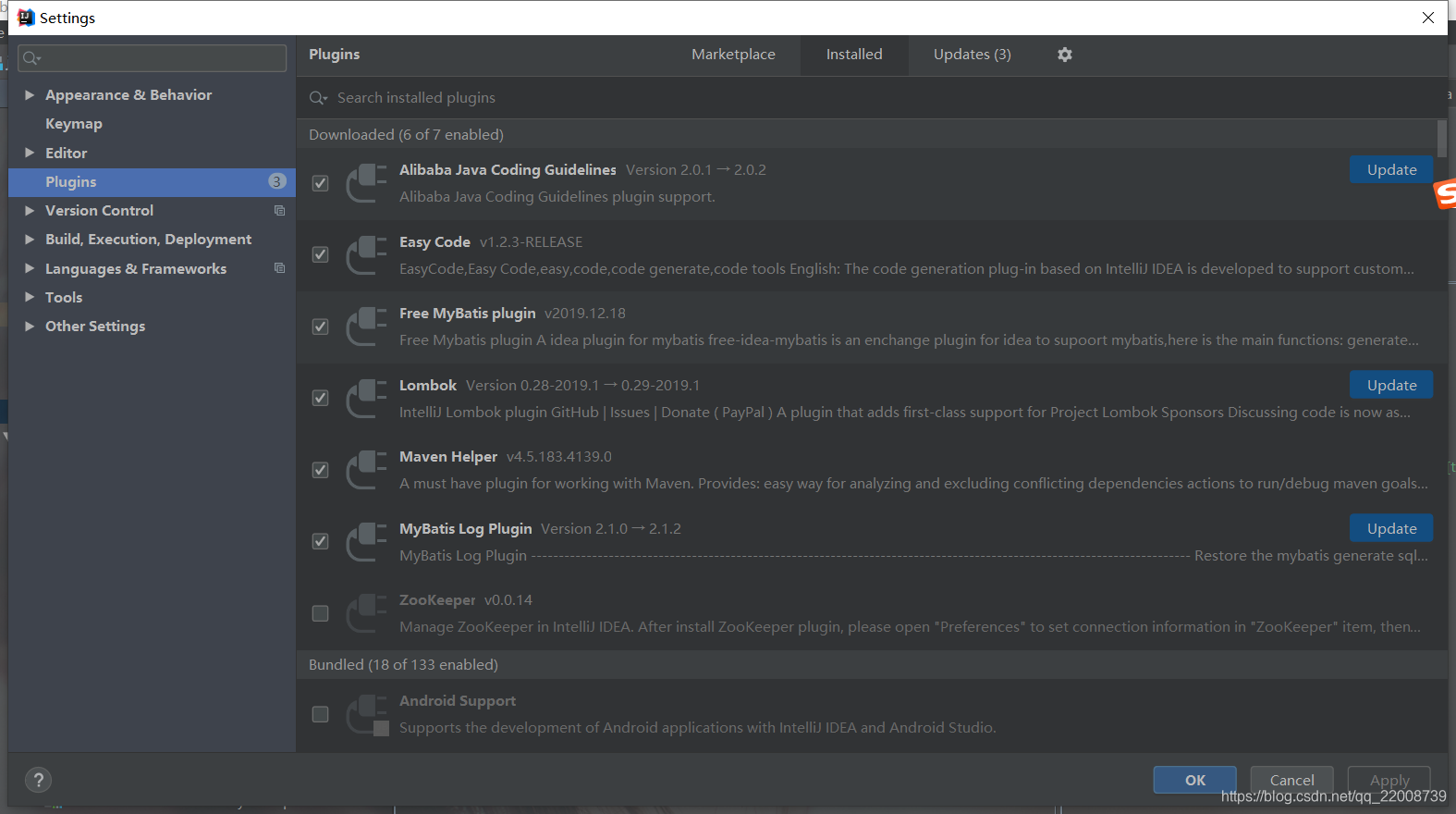Click the ZooKeeper plugin icon
This screenshot has width=1456, height=814.
click(367, 613)
